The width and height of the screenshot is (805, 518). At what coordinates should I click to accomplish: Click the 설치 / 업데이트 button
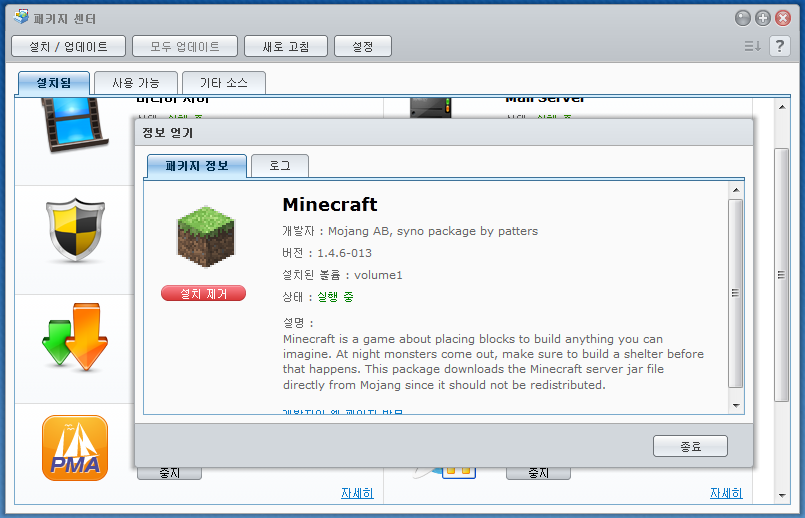point(68,46)
